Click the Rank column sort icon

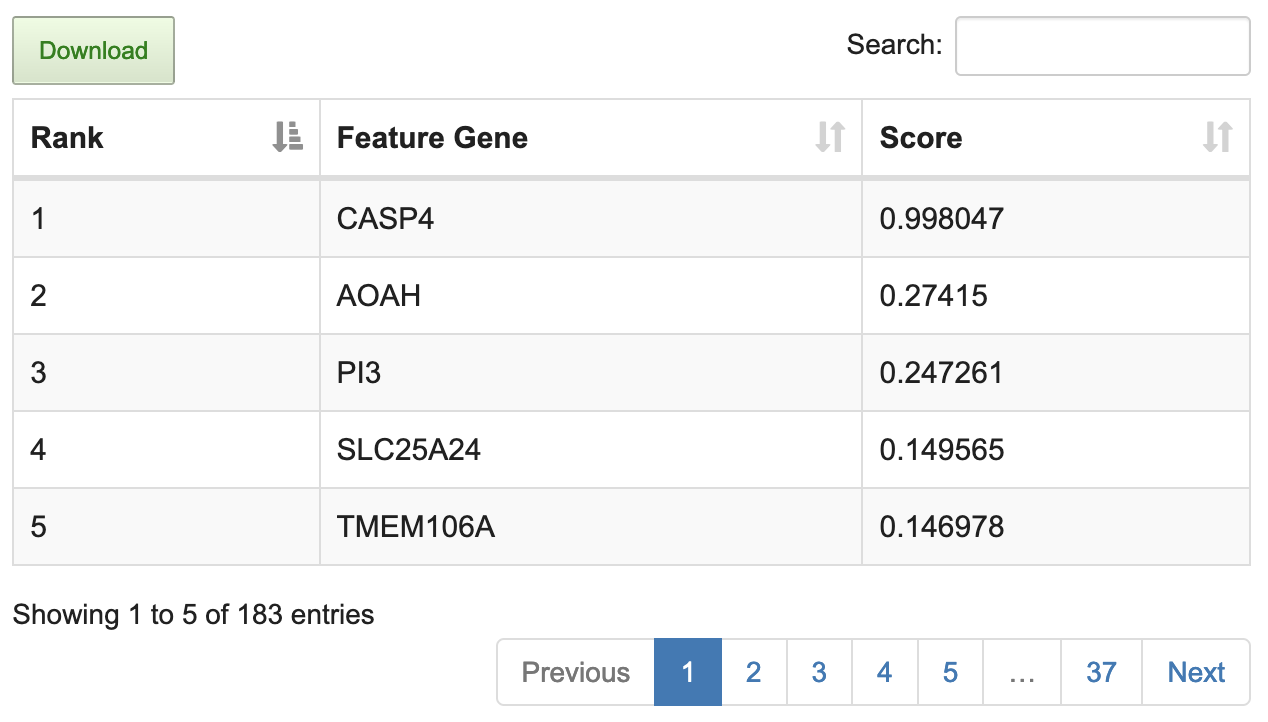[287, 137]
